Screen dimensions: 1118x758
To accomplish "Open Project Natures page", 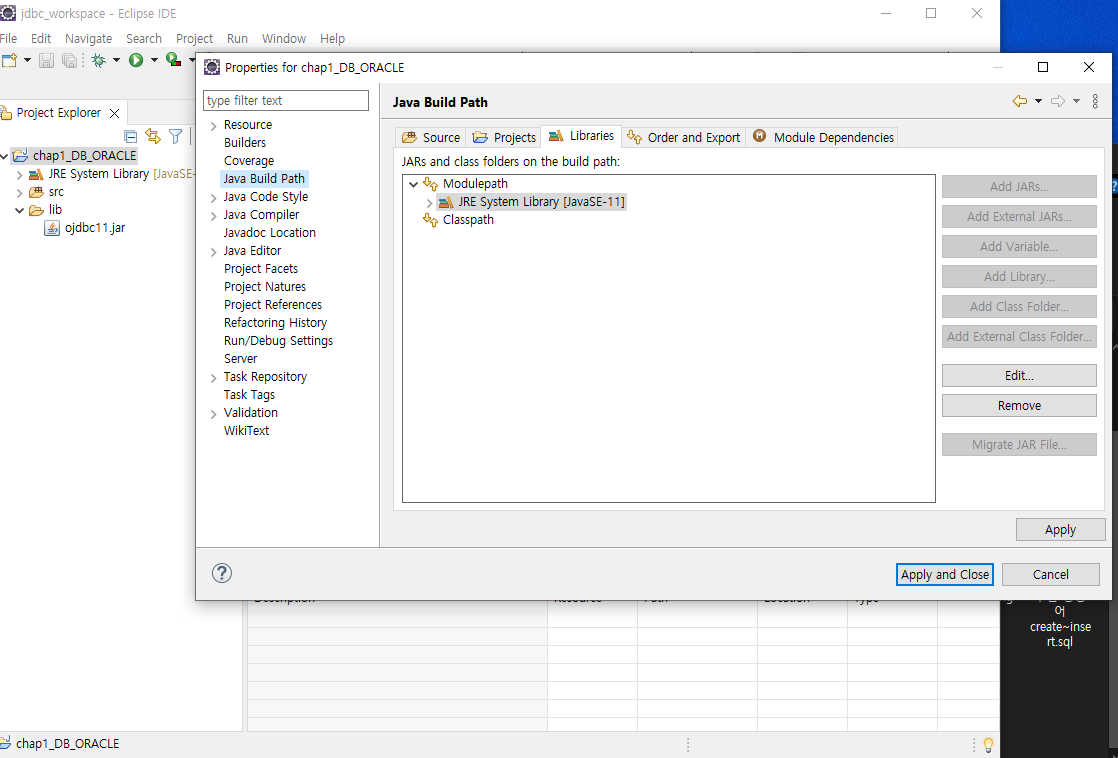I will coord(265,287).
